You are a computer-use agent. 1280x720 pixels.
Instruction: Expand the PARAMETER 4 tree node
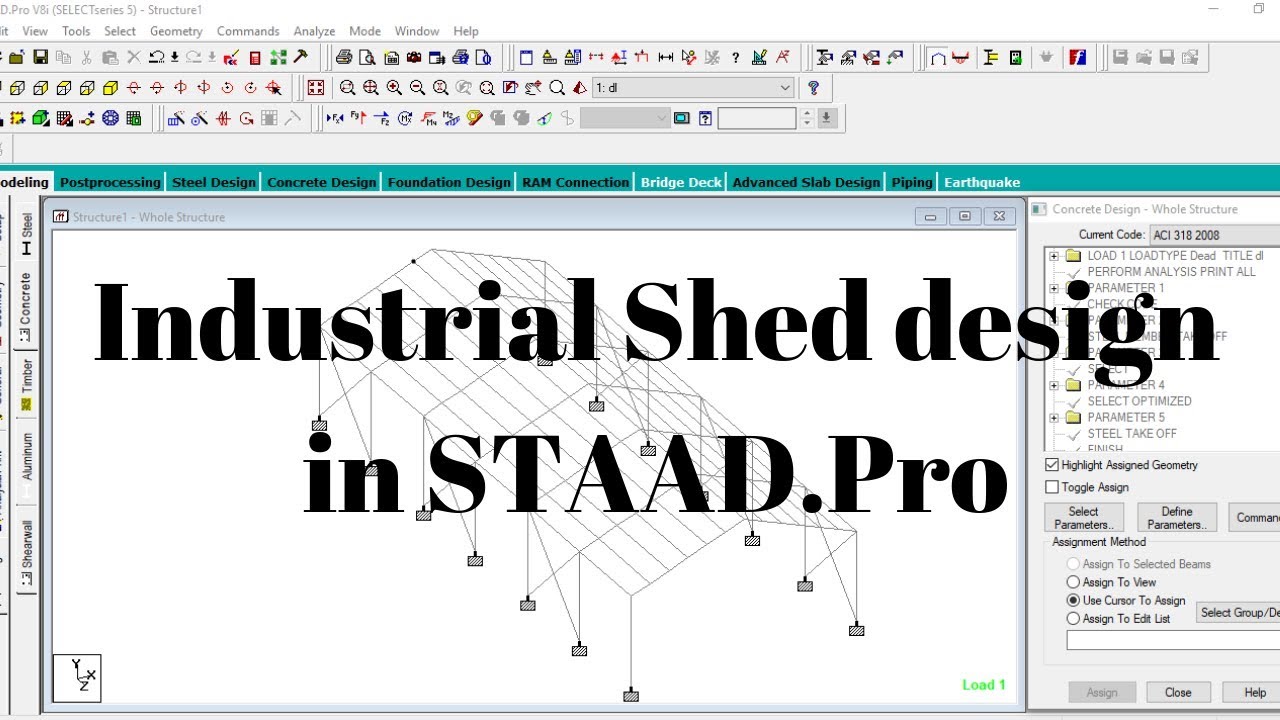[1054, 385]
